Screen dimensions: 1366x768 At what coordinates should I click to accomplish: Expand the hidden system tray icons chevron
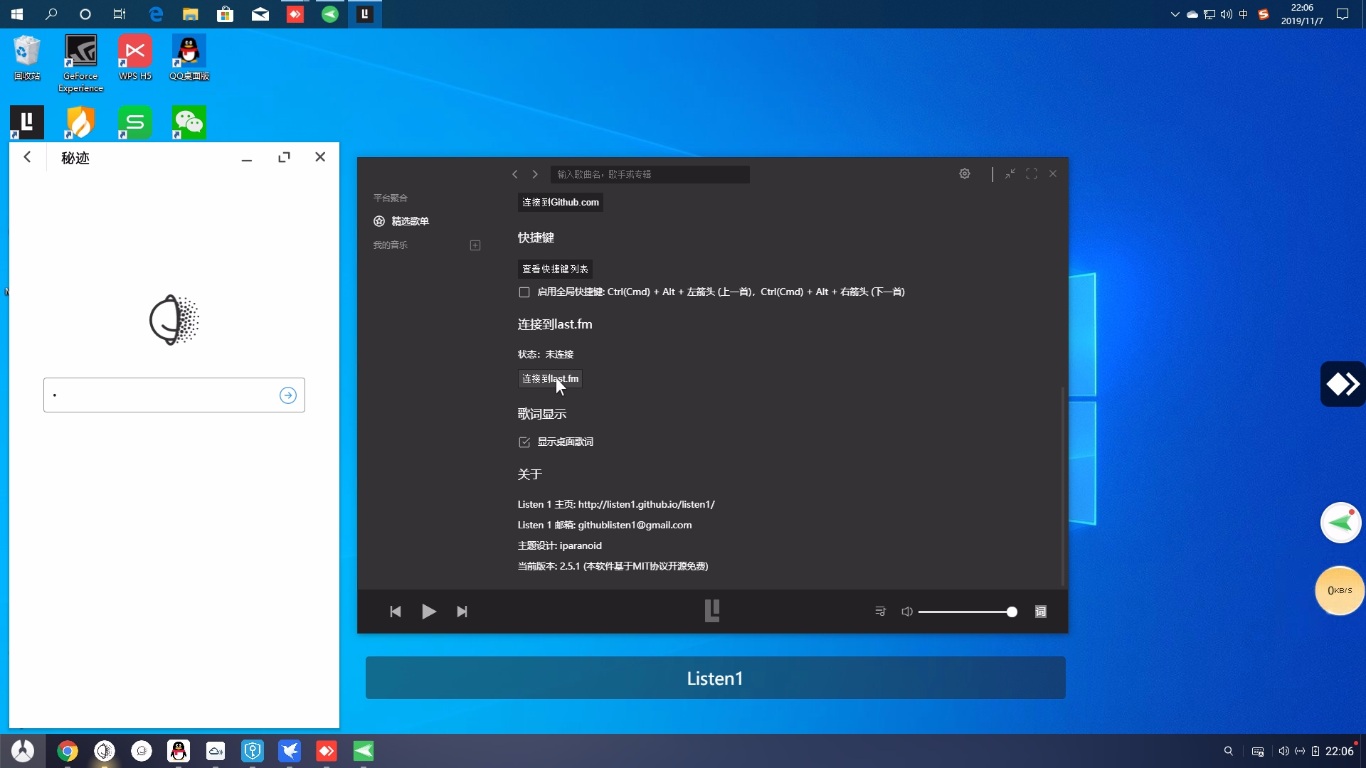(1175, 14)
